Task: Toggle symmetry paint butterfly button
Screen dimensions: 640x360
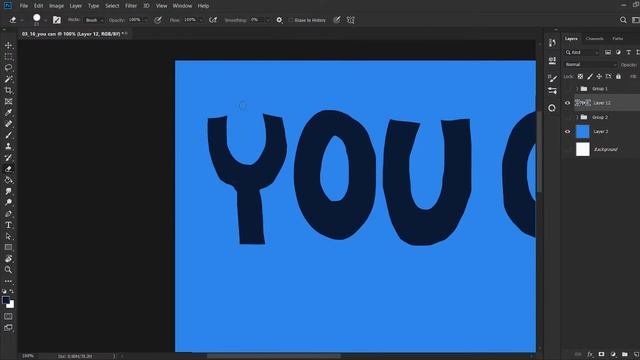Action: click(351, 20)
